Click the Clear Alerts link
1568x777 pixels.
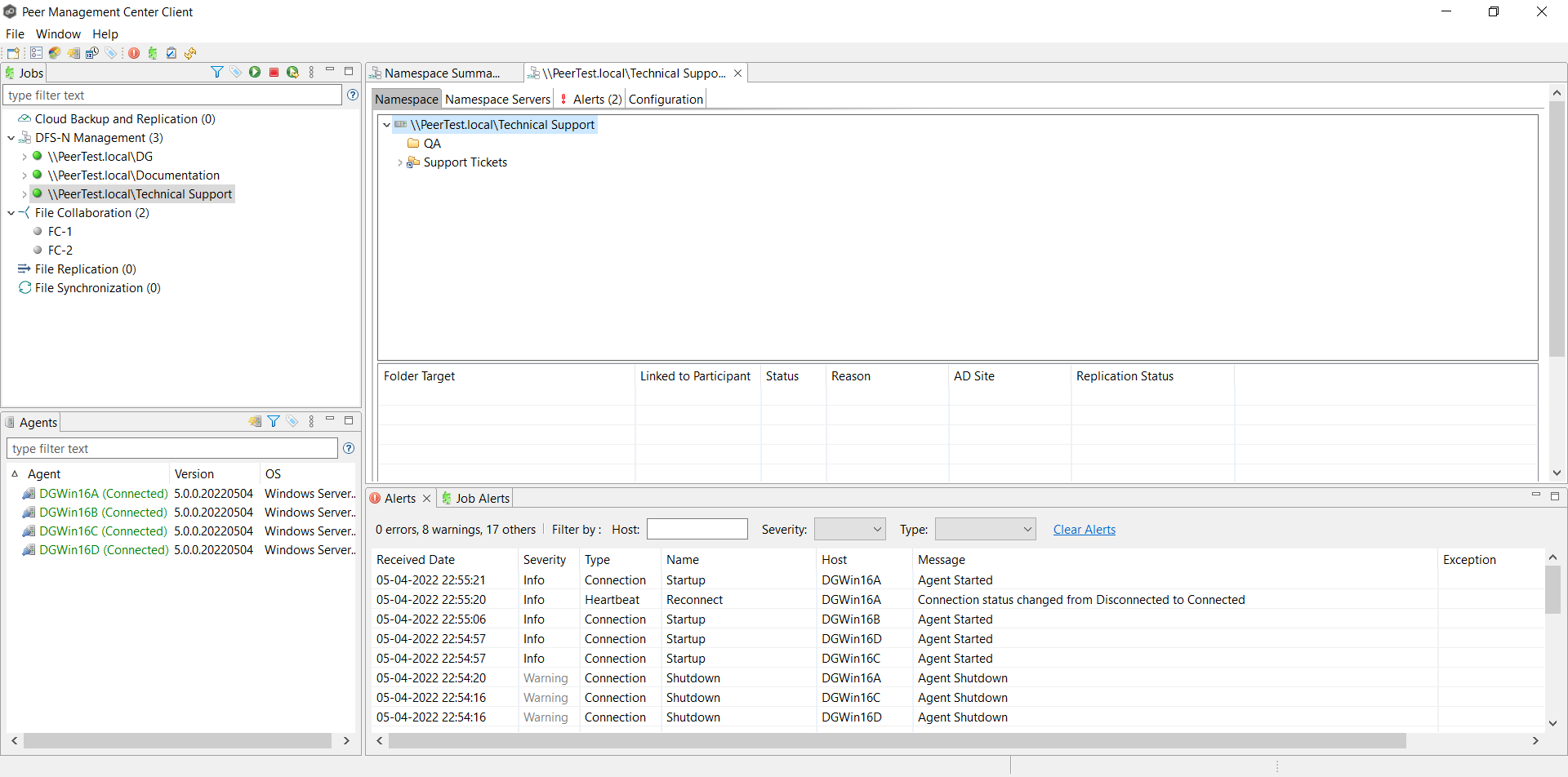tap(1084, 529)
